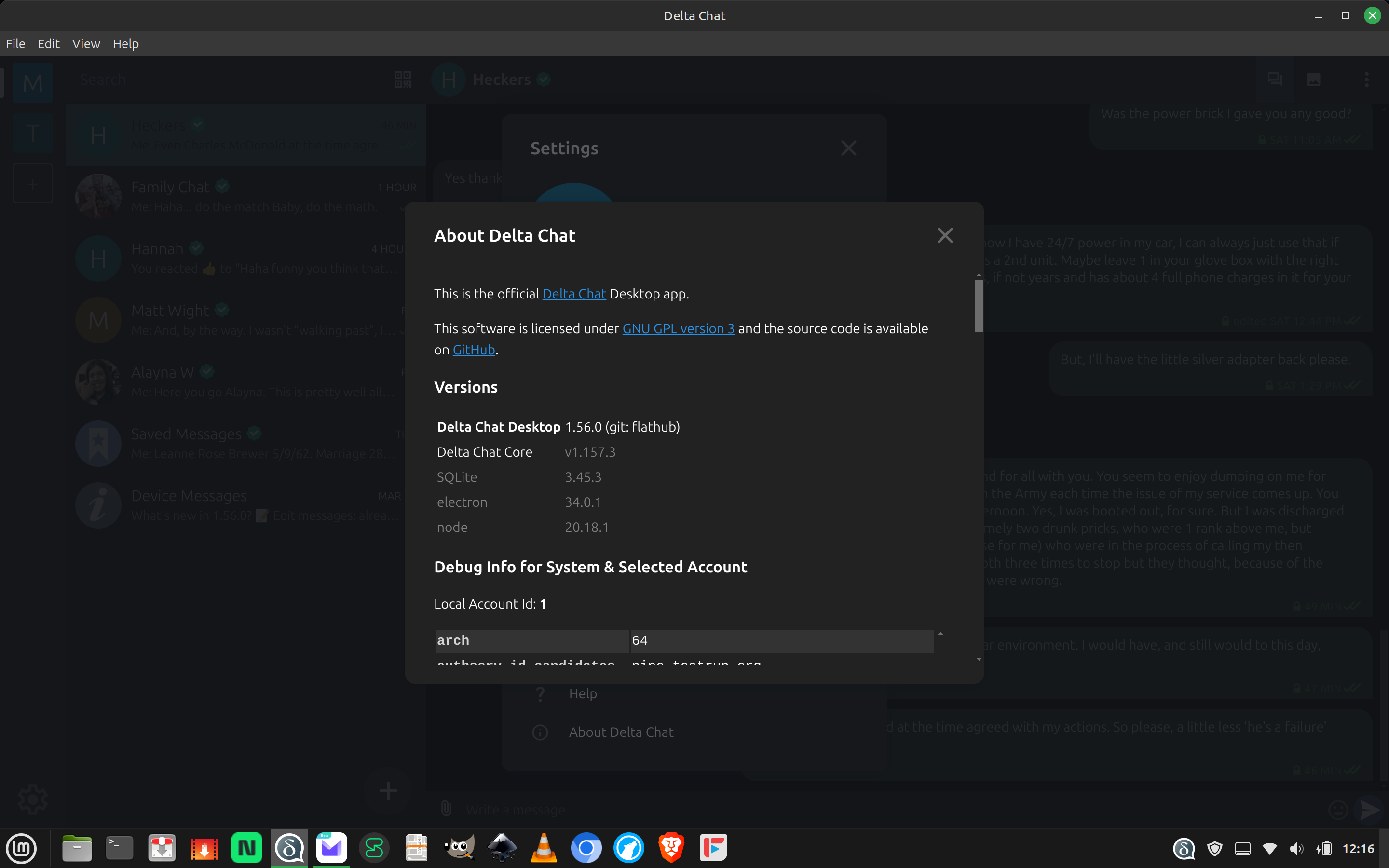The width and height of the screenshot is (1389, 868).
Task: Open the Edit menu
Action: click(48, 43)
